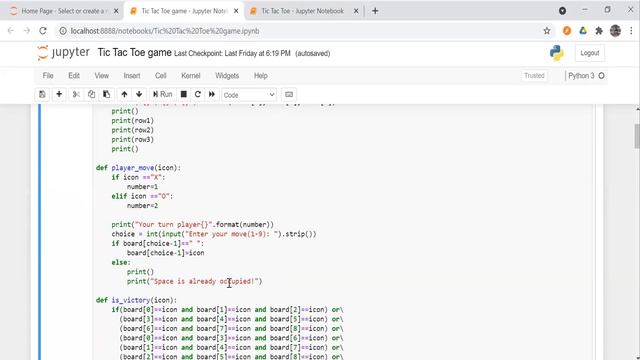640x360 pixels.
Task: Run the selected cell
Action: click(x=162, y=94)
